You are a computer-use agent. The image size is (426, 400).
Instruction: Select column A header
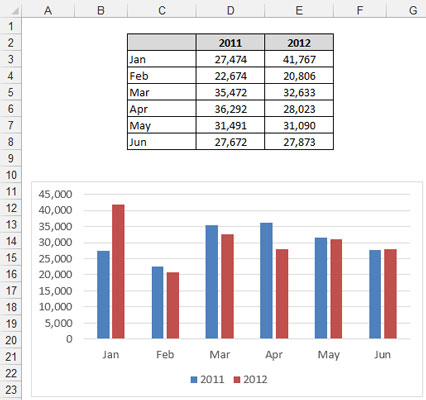click(x=48, y=10)
